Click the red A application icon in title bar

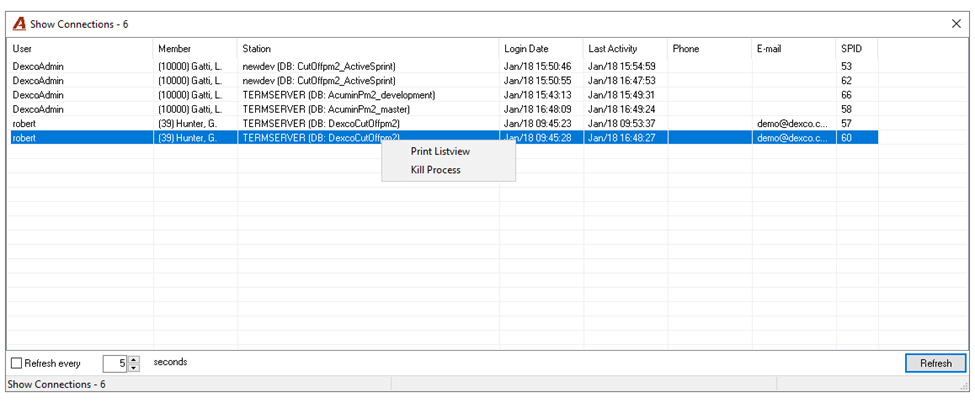(20, 24)
